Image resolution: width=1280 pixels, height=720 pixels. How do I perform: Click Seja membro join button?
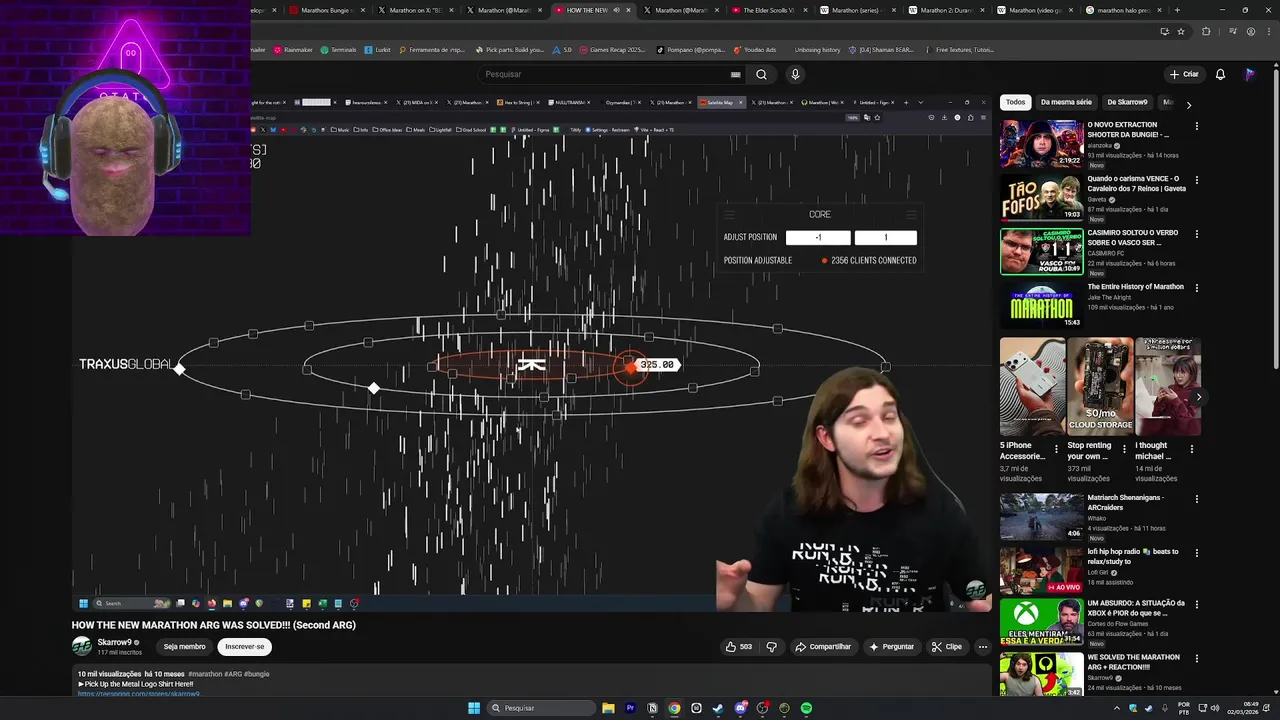(184, 647)
